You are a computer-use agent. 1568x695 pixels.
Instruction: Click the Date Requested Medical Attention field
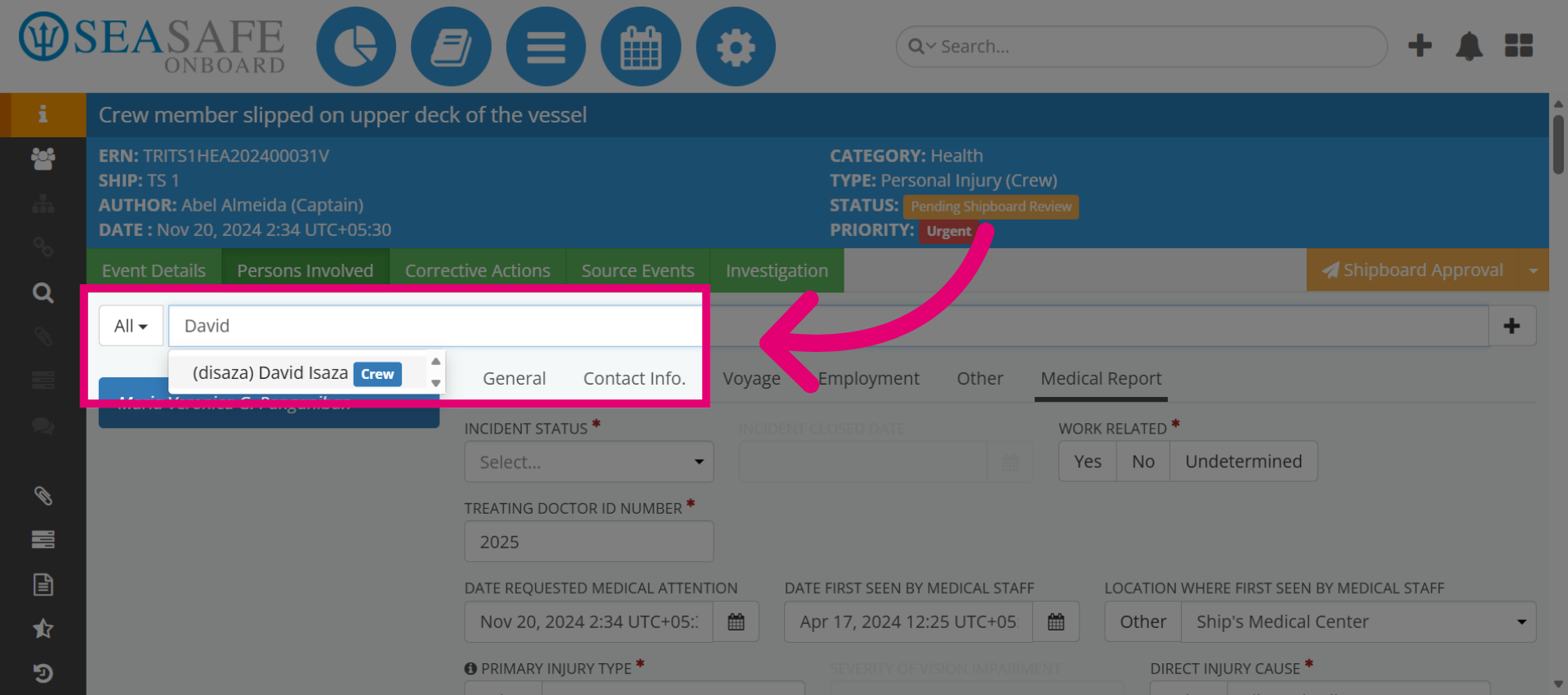coord(589,622)
